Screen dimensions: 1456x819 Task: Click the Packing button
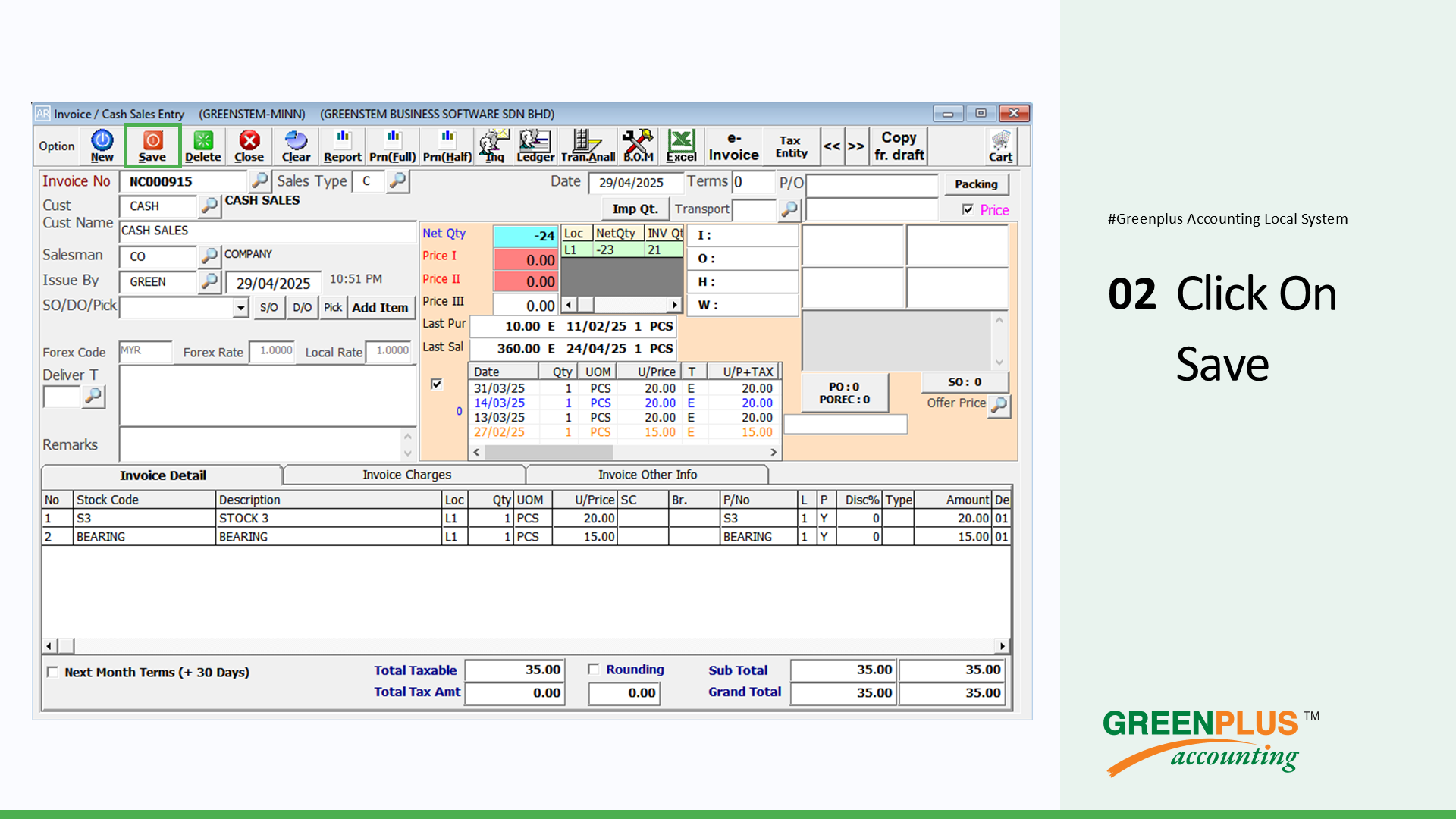976,184
